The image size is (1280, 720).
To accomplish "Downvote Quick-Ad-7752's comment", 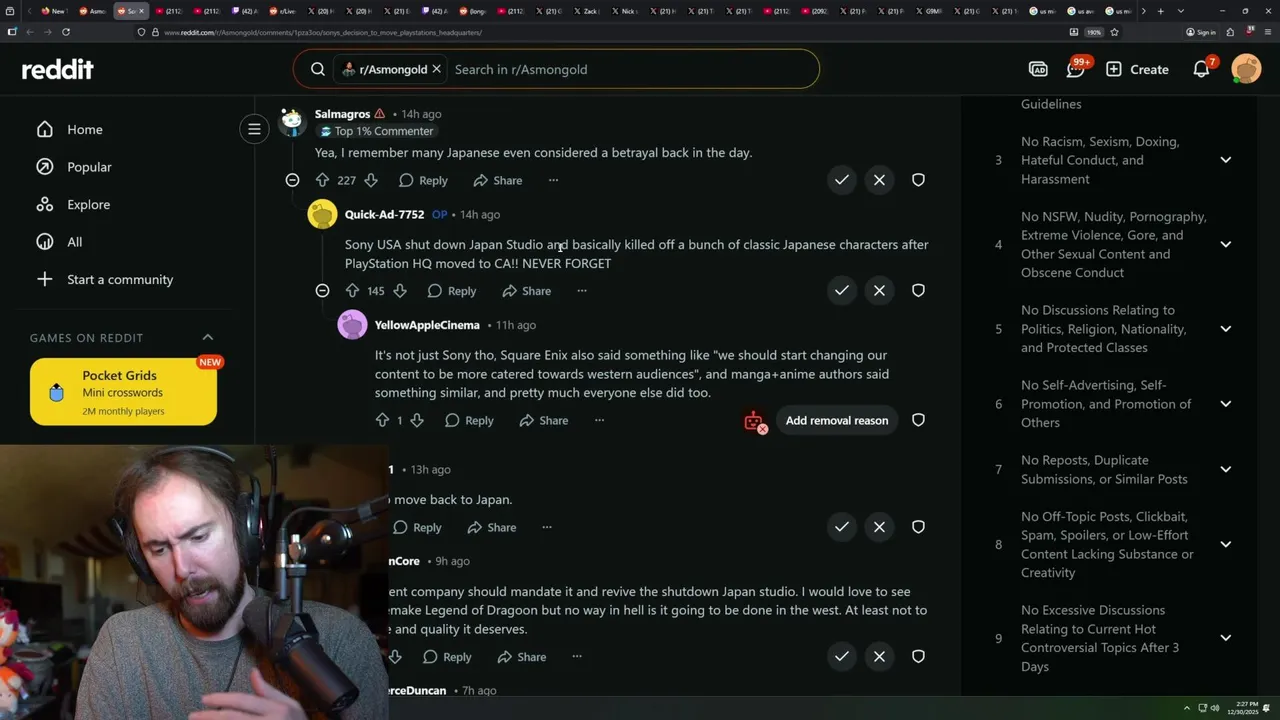I will click(400, 291).
